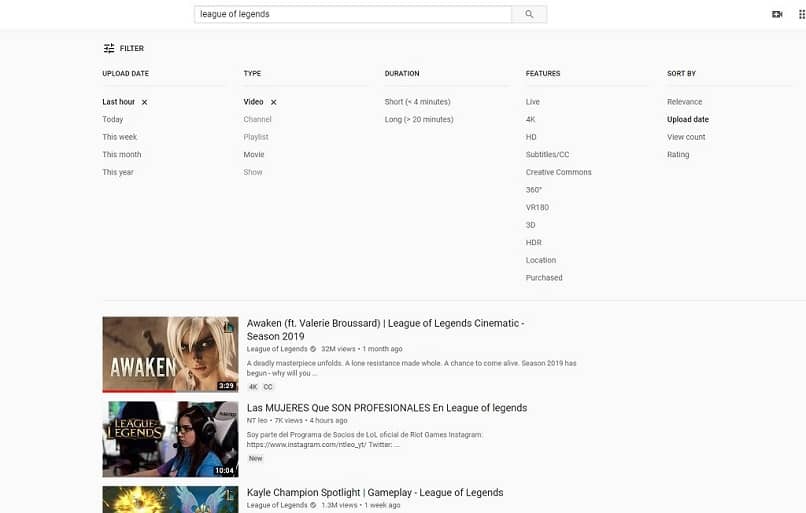
Task: Choose the Video type filter label
Action: tap(253, 102)
